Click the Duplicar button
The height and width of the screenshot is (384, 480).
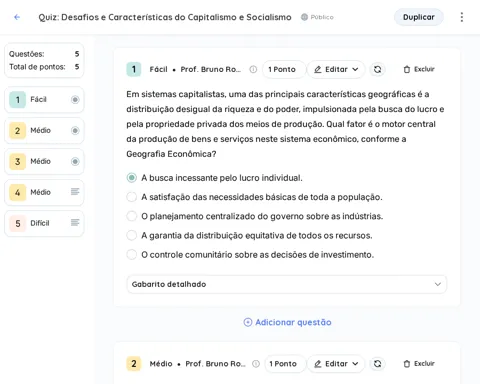[x=419, y=17]
